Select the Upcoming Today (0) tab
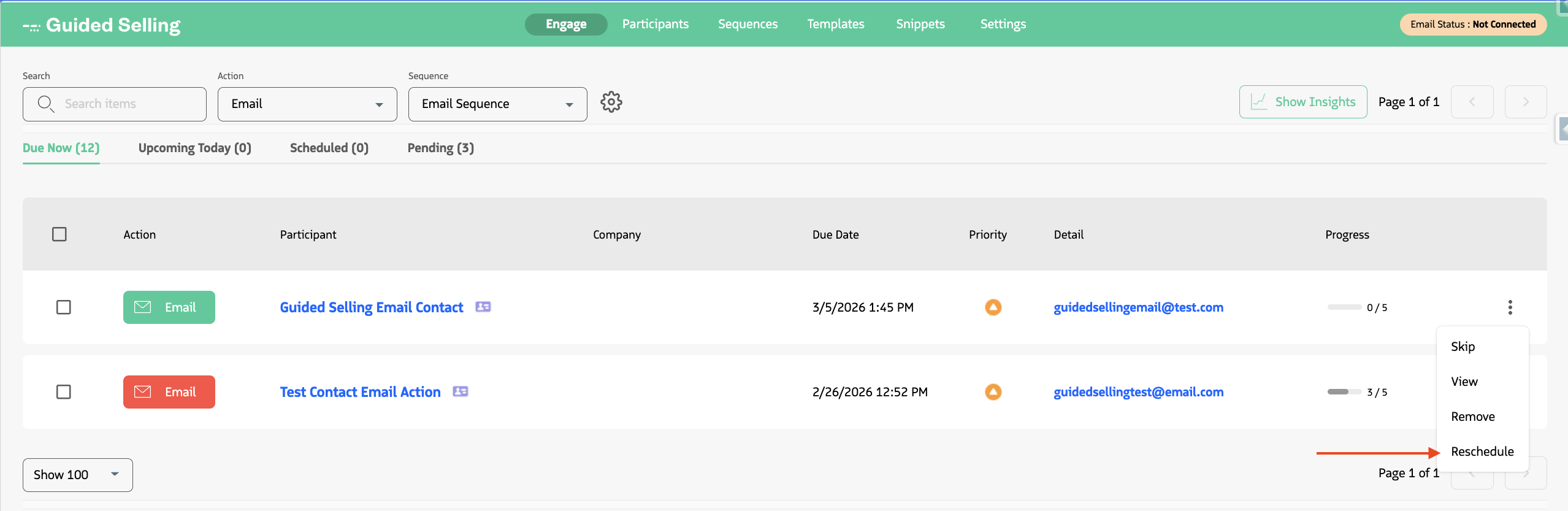The height and width of the screenshot is (511, 1568). [195, 148]
